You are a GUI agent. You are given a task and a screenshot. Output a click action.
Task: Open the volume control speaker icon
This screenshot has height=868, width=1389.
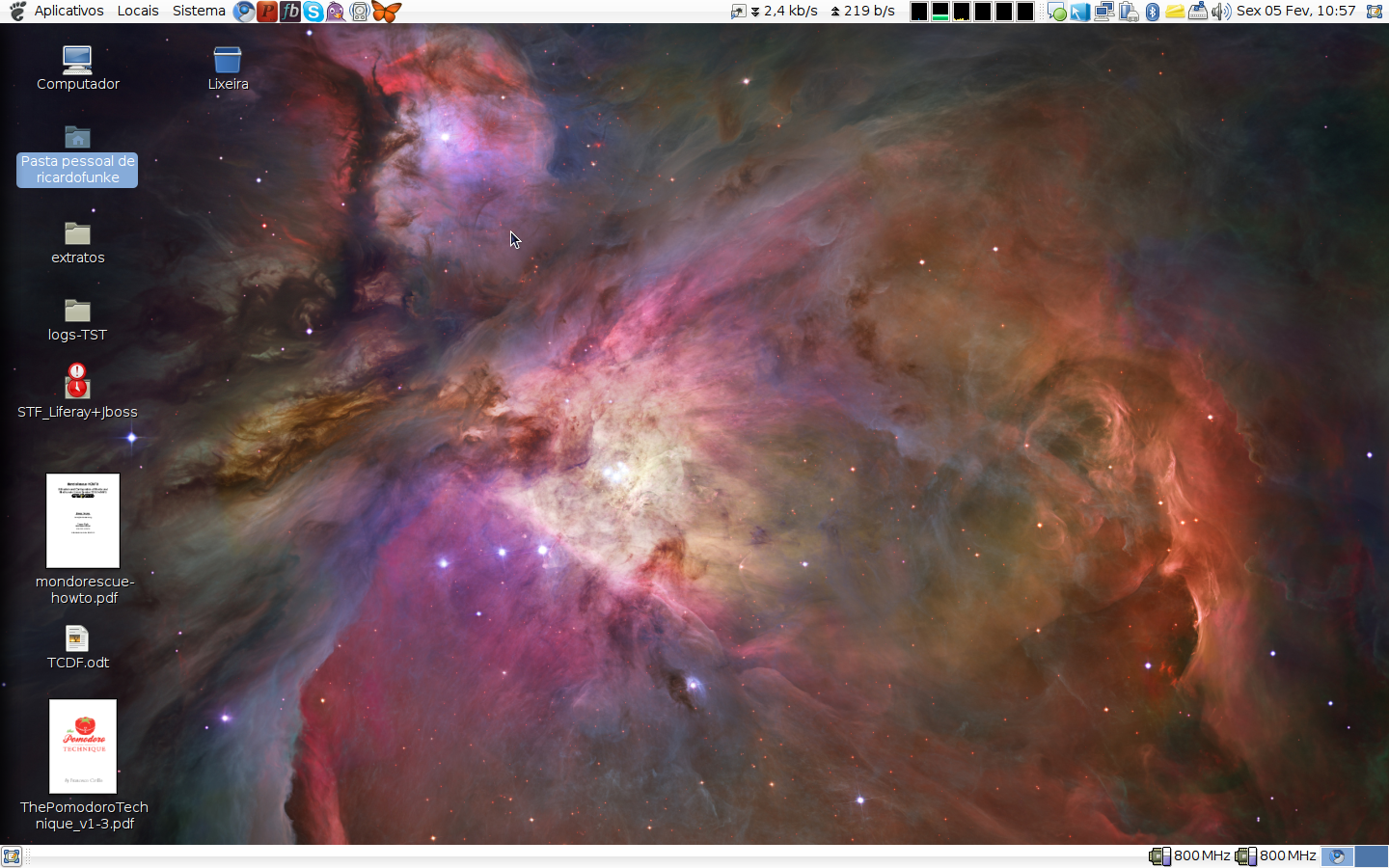pyautogui.click(x=1221, y=12)
